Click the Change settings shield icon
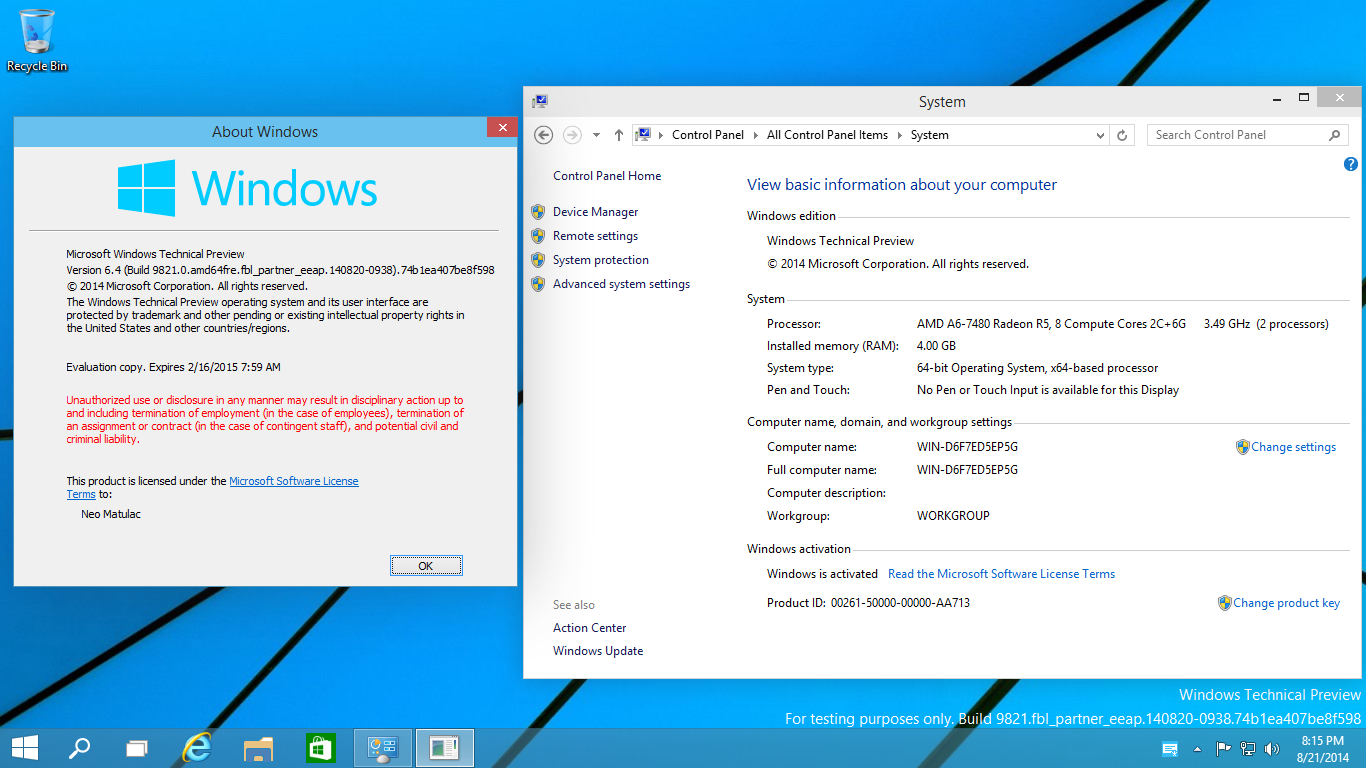 pyautogui.click(x=1243, y=447)
